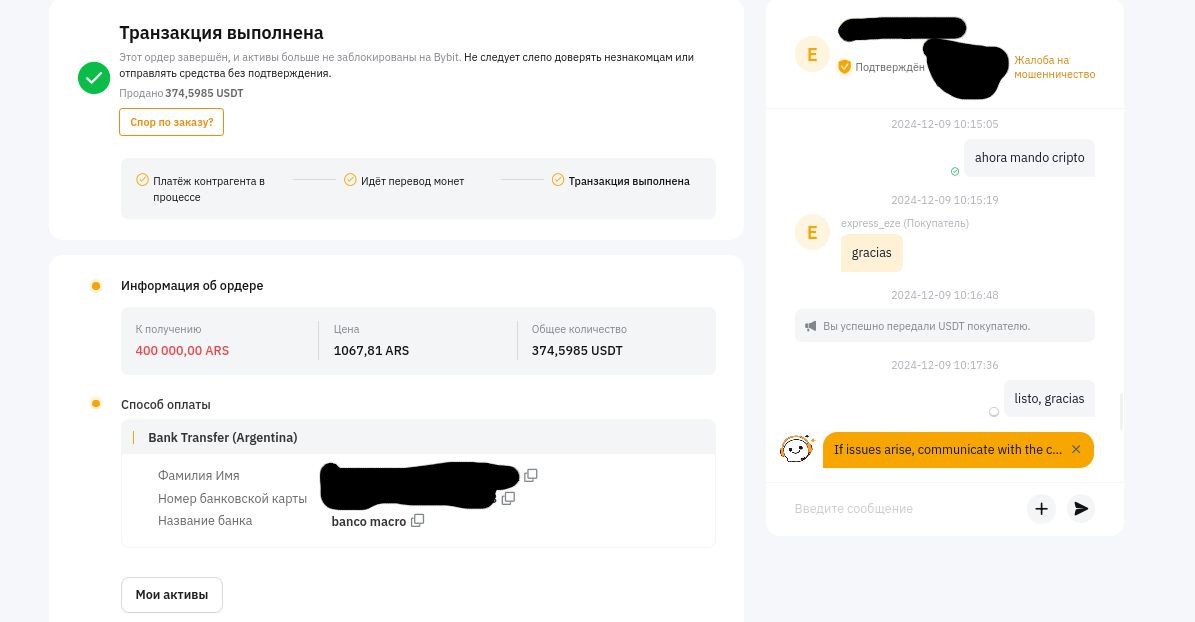Open the Спор по заказу button
Viewport: 1195px width, 622px height.
click(171, 122)
